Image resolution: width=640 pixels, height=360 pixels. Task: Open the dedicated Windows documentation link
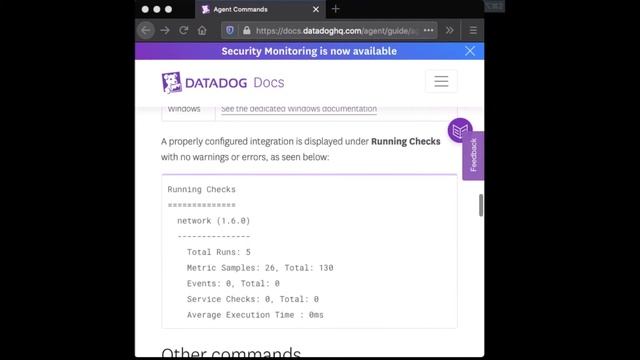299,109
